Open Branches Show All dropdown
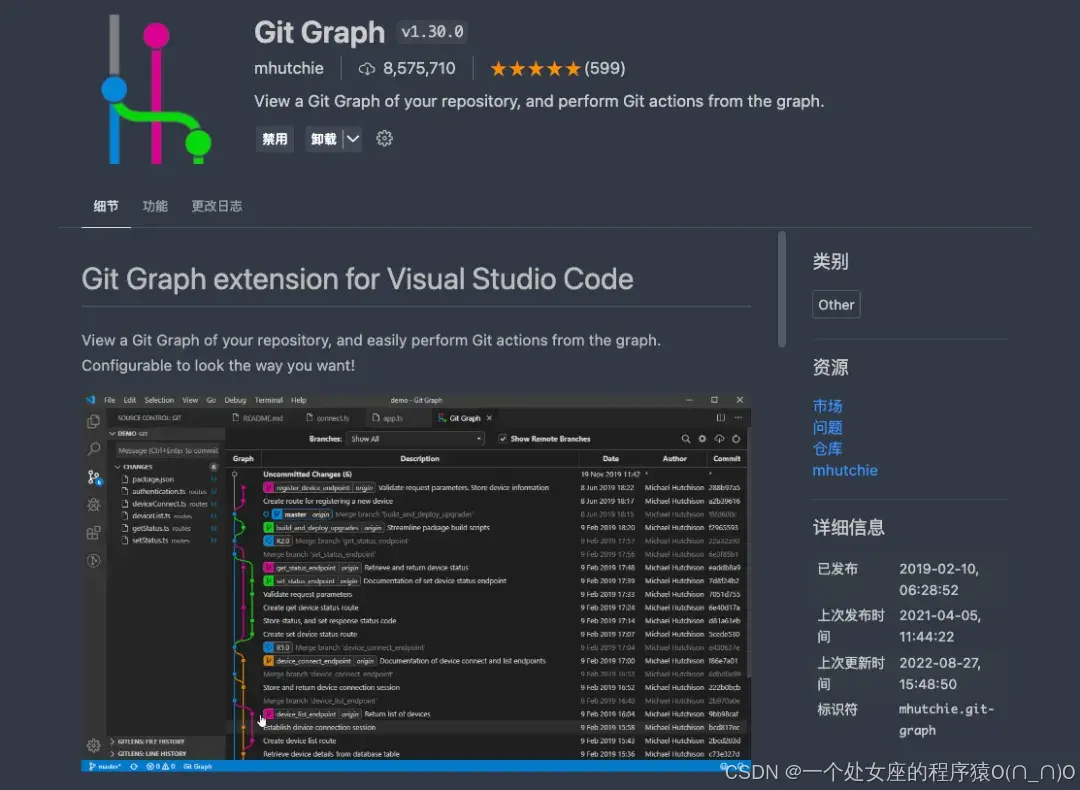This screenshot has width=1080, height=790. pos(415,439)
